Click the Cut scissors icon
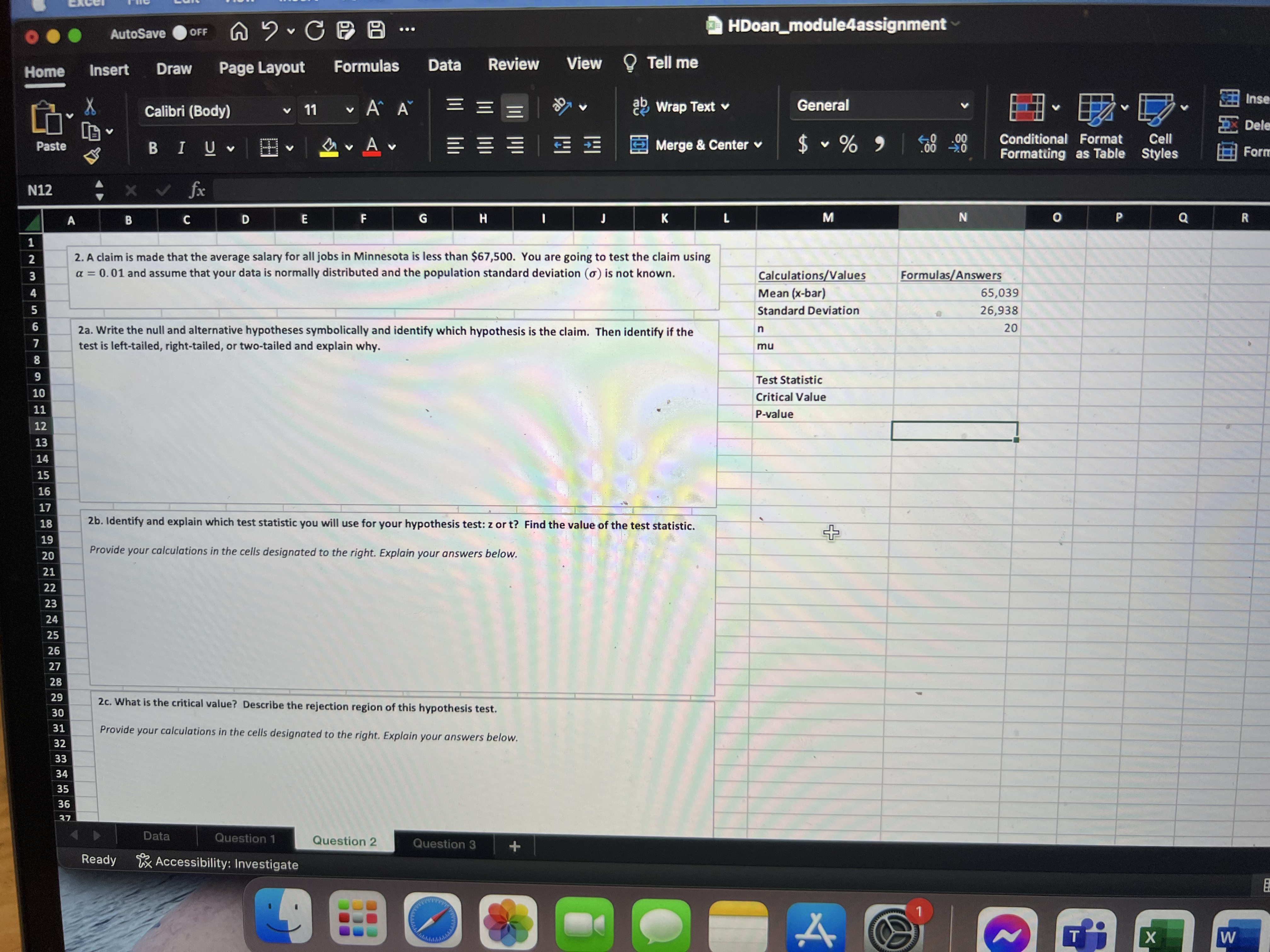The height and width of the screenshot is (952, 1270). [x=90, y=107]
